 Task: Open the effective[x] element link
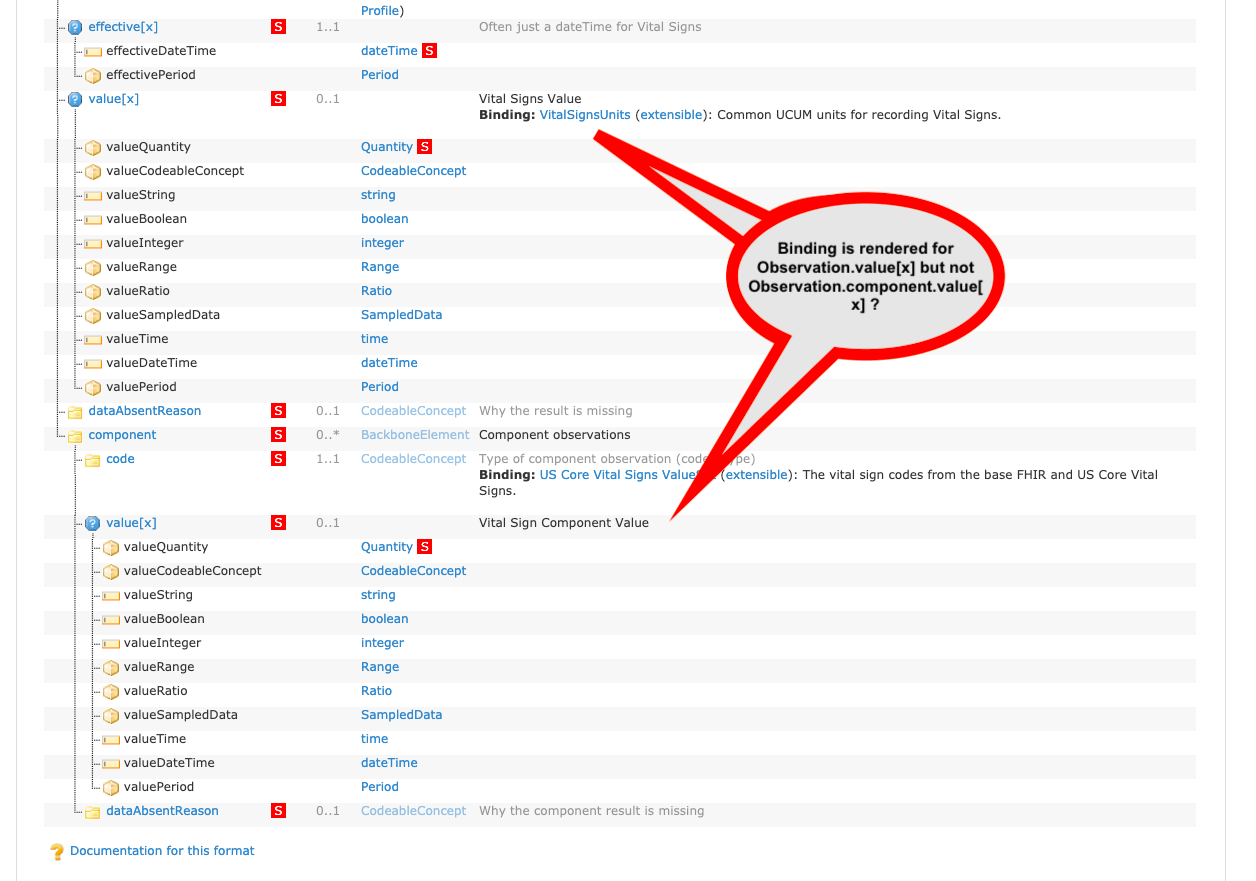click(123, 27)
